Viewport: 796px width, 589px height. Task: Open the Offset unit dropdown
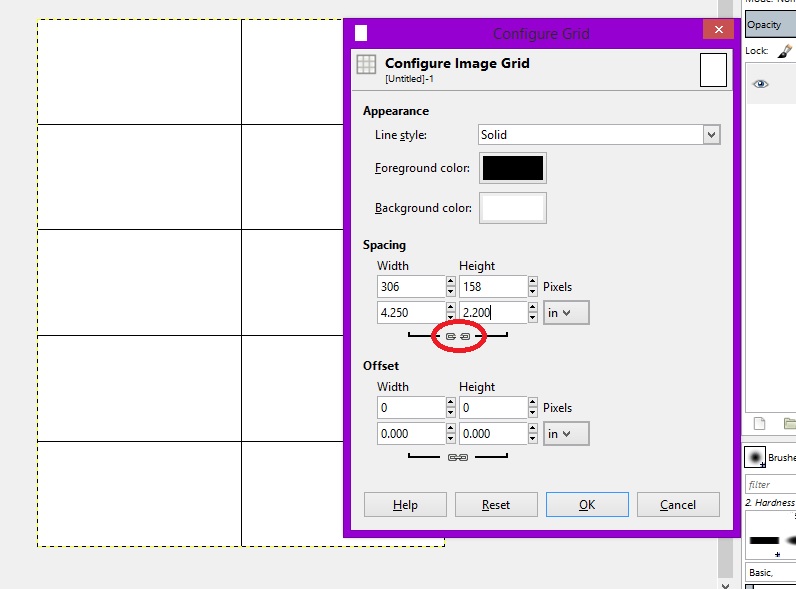[566, 434]
